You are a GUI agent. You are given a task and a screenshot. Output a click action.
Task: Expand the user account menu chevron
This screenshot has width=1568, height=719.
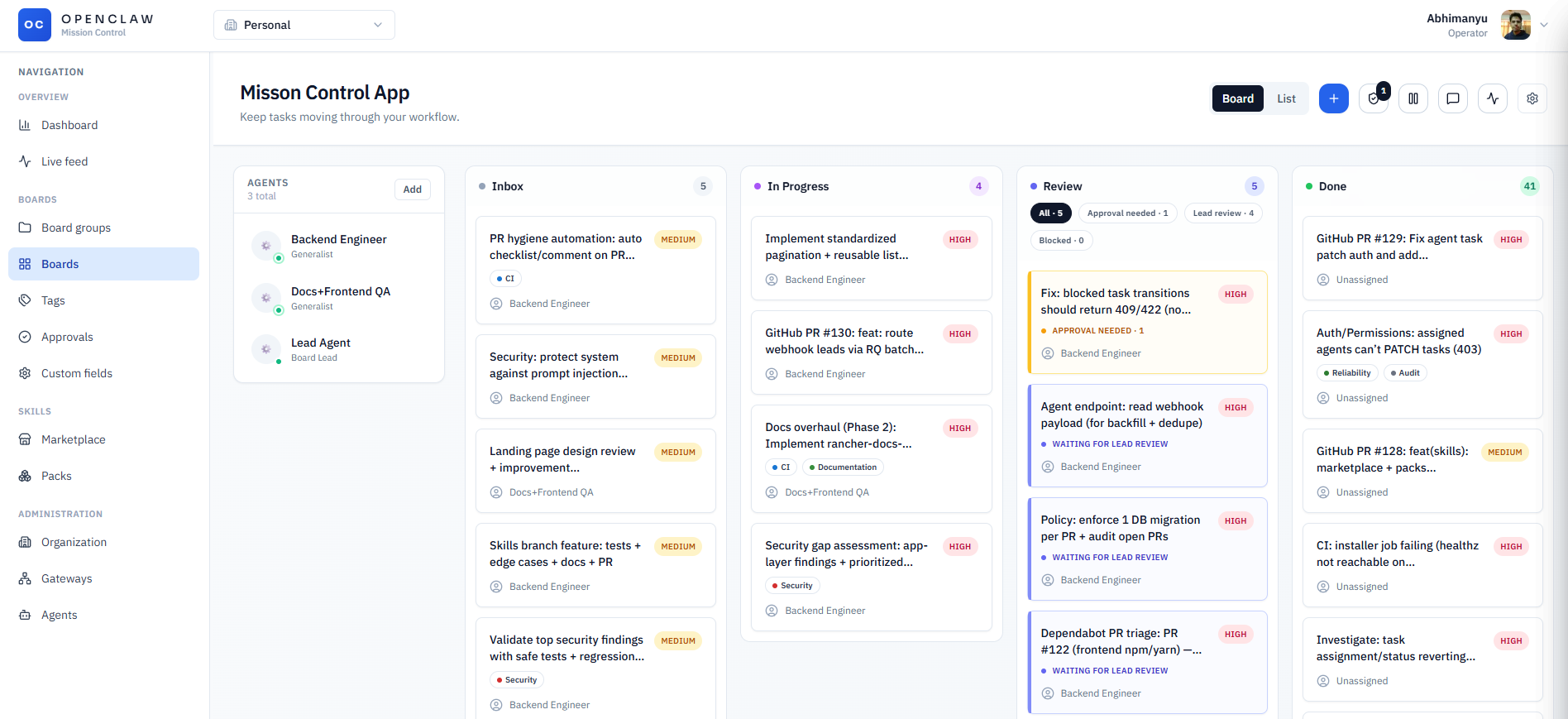coord(1543,25)
